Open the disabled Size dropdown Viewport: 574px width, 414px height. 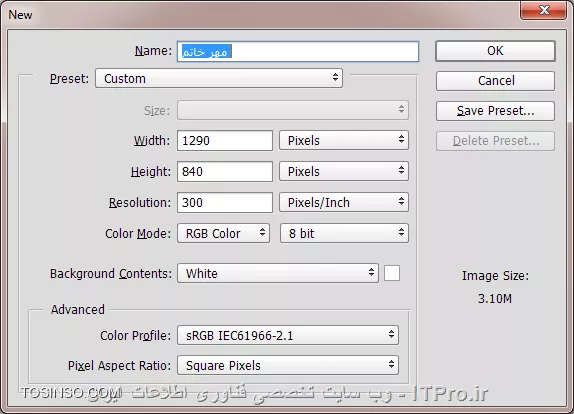pos(293,110)
